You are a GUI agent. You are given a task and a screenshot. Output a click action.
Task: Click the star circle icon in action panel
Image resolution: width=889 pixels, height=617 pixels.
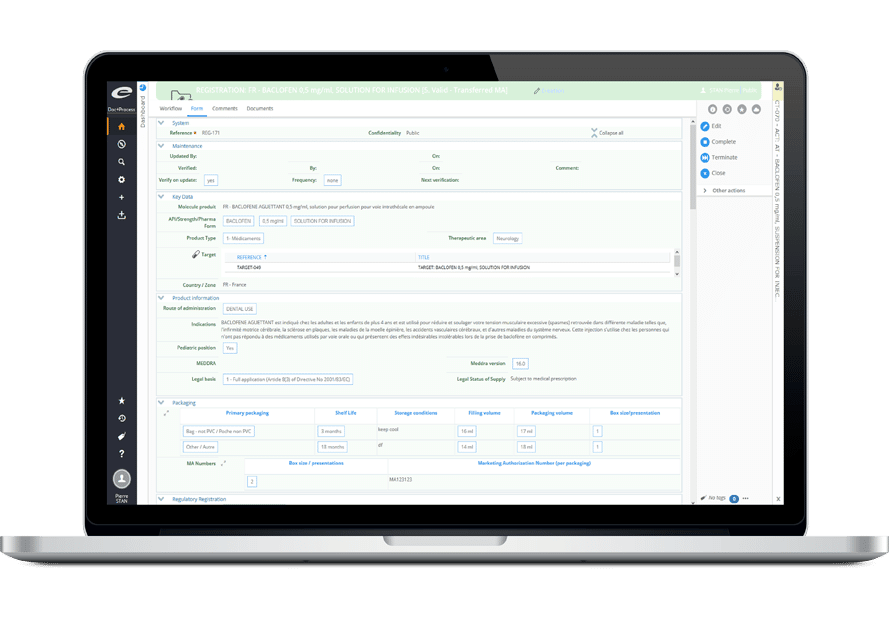(742, 109)
